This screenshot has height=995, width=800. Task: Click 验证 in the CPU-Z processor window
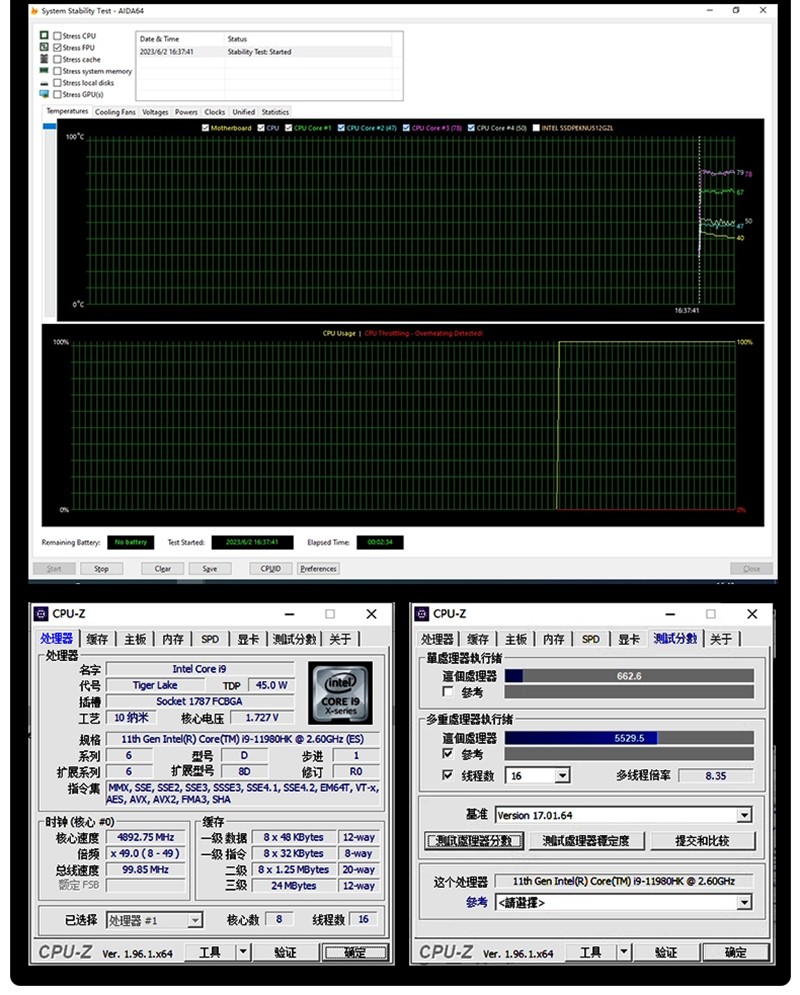[x=285, y=952]
